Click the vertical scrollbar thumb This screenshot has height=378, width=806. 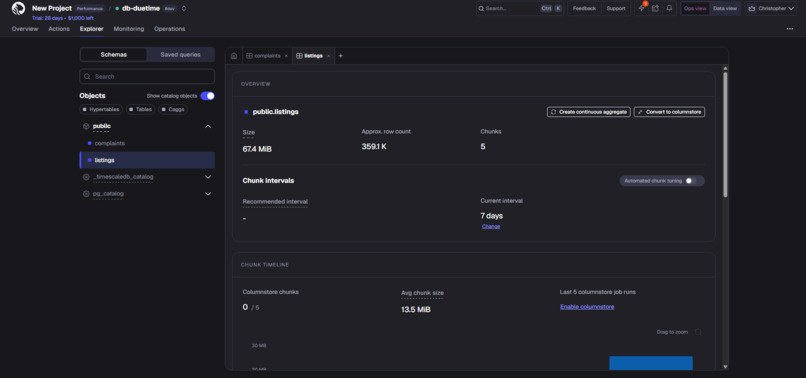pyautogui.click(x=725, y=134)
